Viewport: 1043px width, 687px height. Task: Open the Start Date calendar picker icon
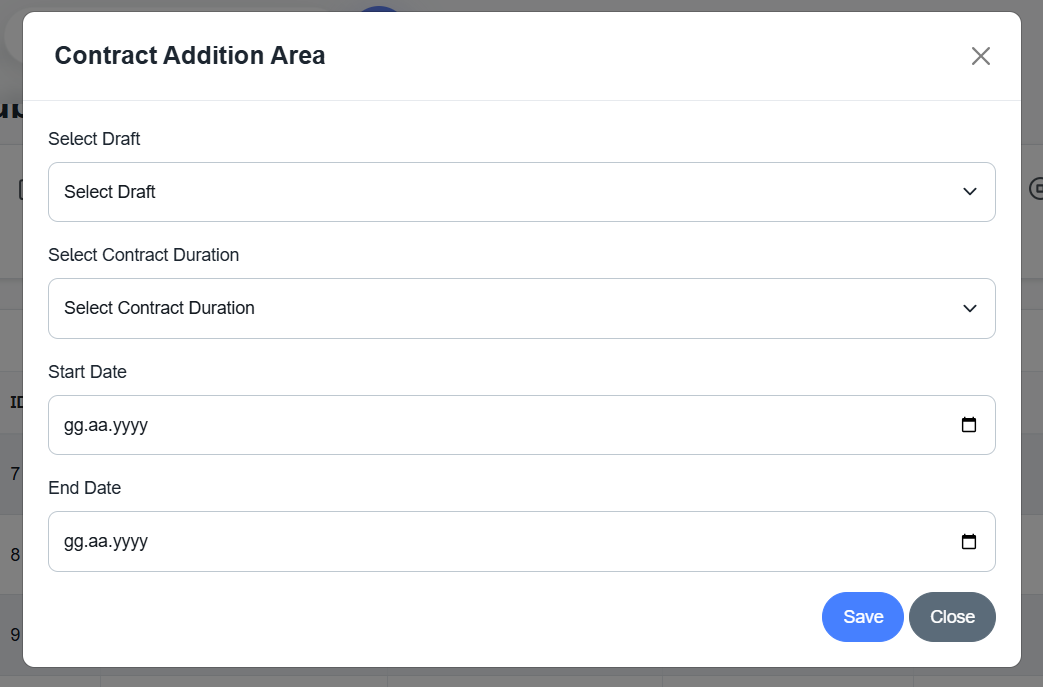pos(968,425)
